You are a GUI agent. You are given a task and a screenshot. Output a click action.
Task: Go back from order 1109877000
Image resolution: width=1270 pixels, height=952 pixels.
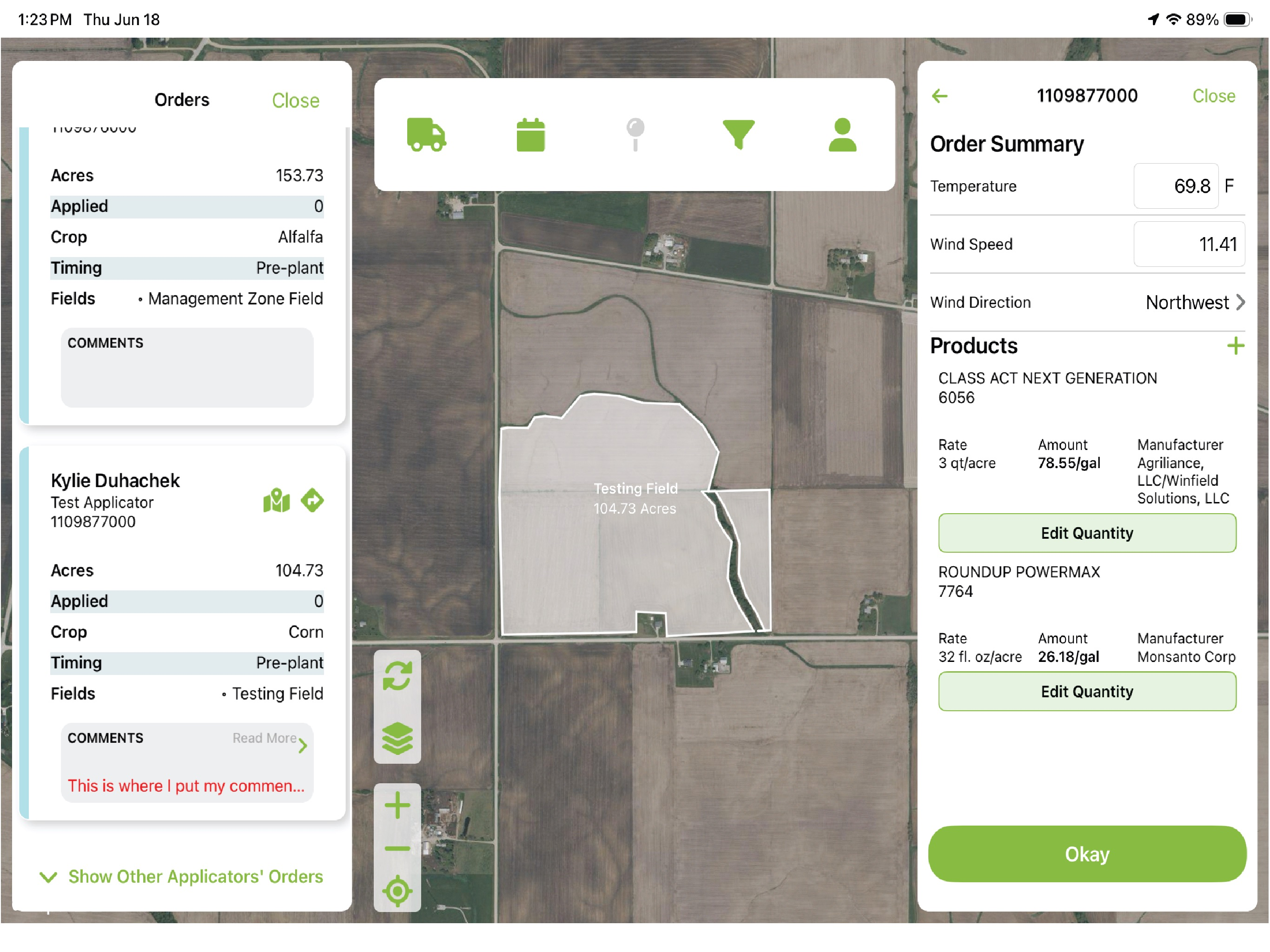click(x=939, y=96)
